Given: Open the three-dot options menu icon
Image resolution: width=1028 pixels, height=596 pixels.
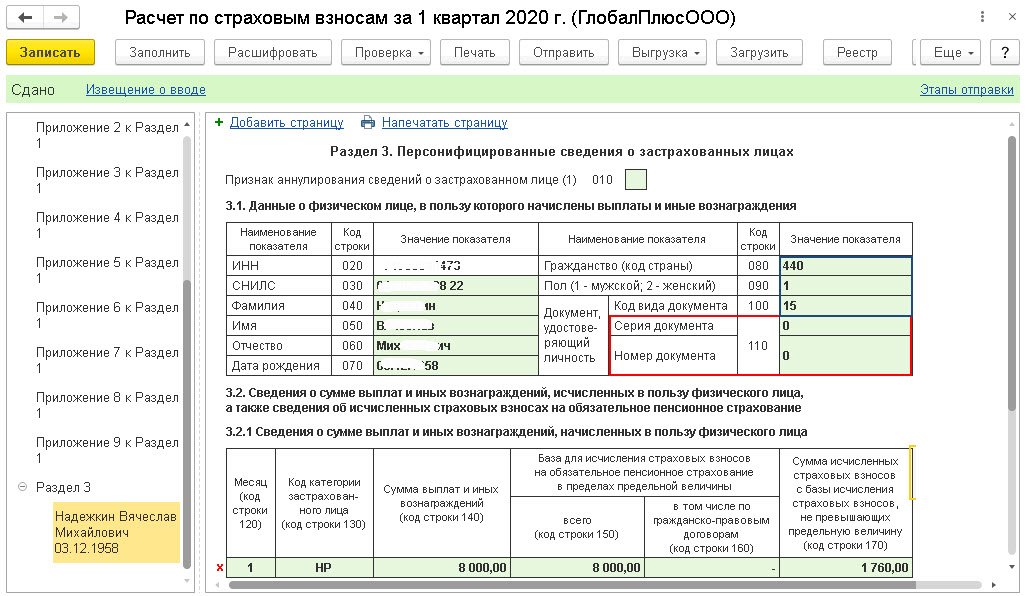Looking at the screenshot, I should click(982, 17).
